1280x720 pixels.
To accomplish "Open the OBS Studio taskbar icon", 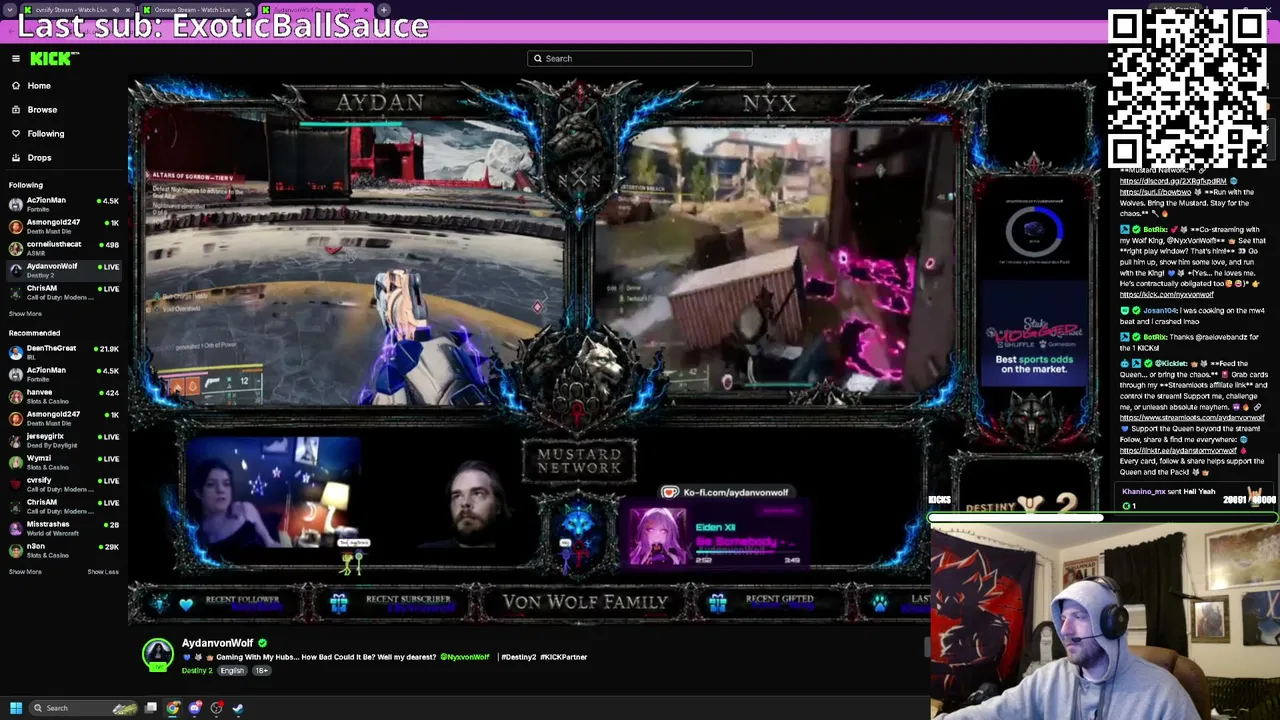I will coord(217,708).
